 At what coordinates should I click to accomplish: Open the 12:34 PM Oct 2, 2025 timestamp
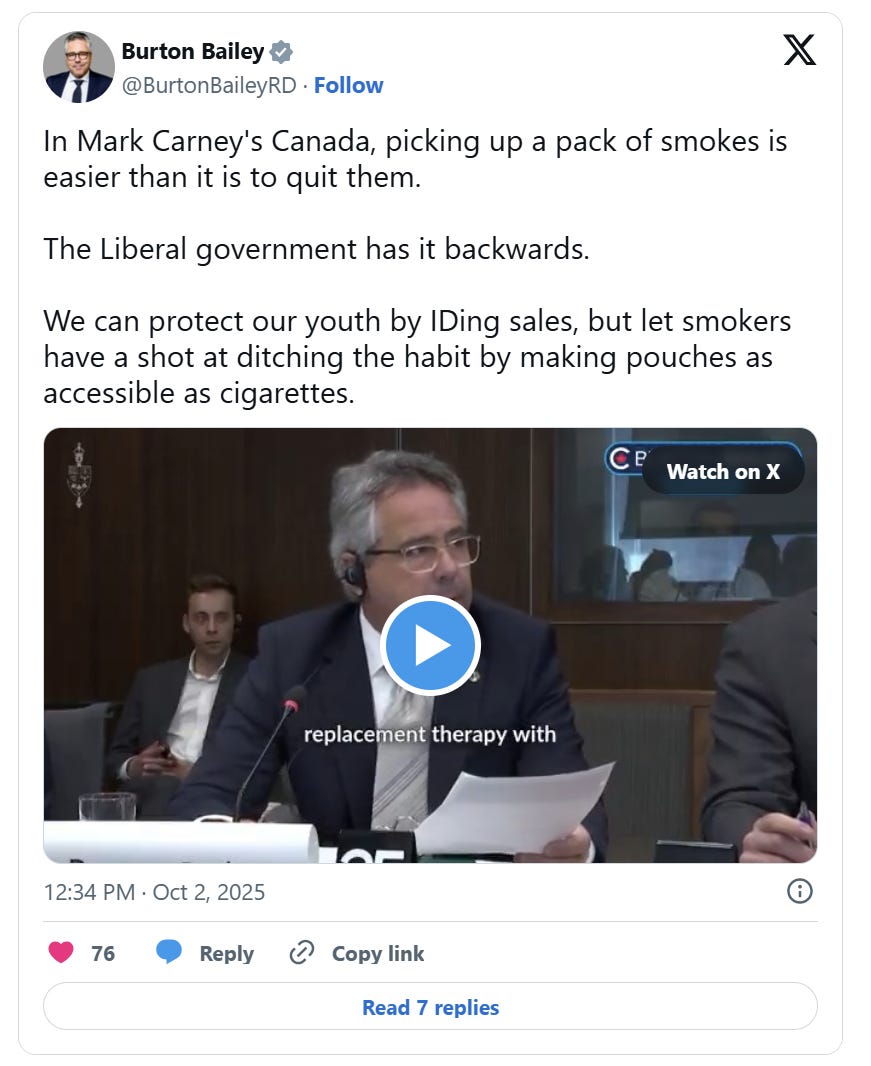[154, 892]
